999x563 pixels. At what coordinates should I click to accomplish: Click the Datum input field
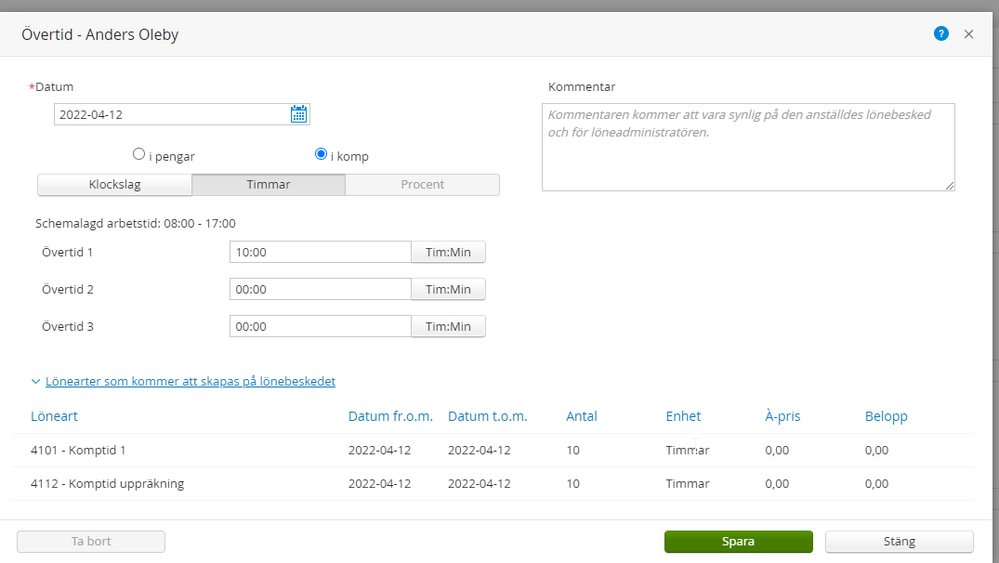coord(170,114)
